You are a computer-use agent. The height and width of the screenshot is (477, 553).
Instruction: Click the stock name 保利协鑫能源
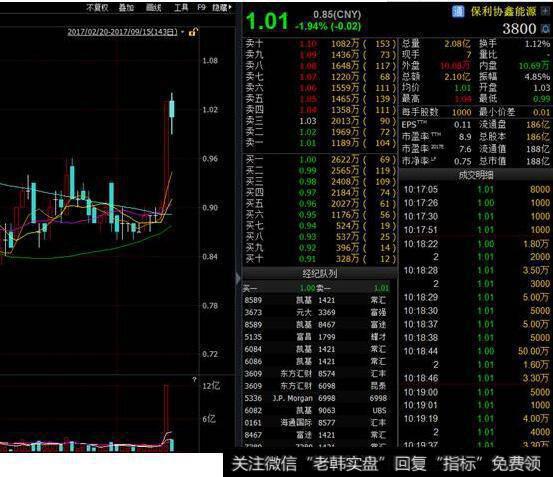503,12
